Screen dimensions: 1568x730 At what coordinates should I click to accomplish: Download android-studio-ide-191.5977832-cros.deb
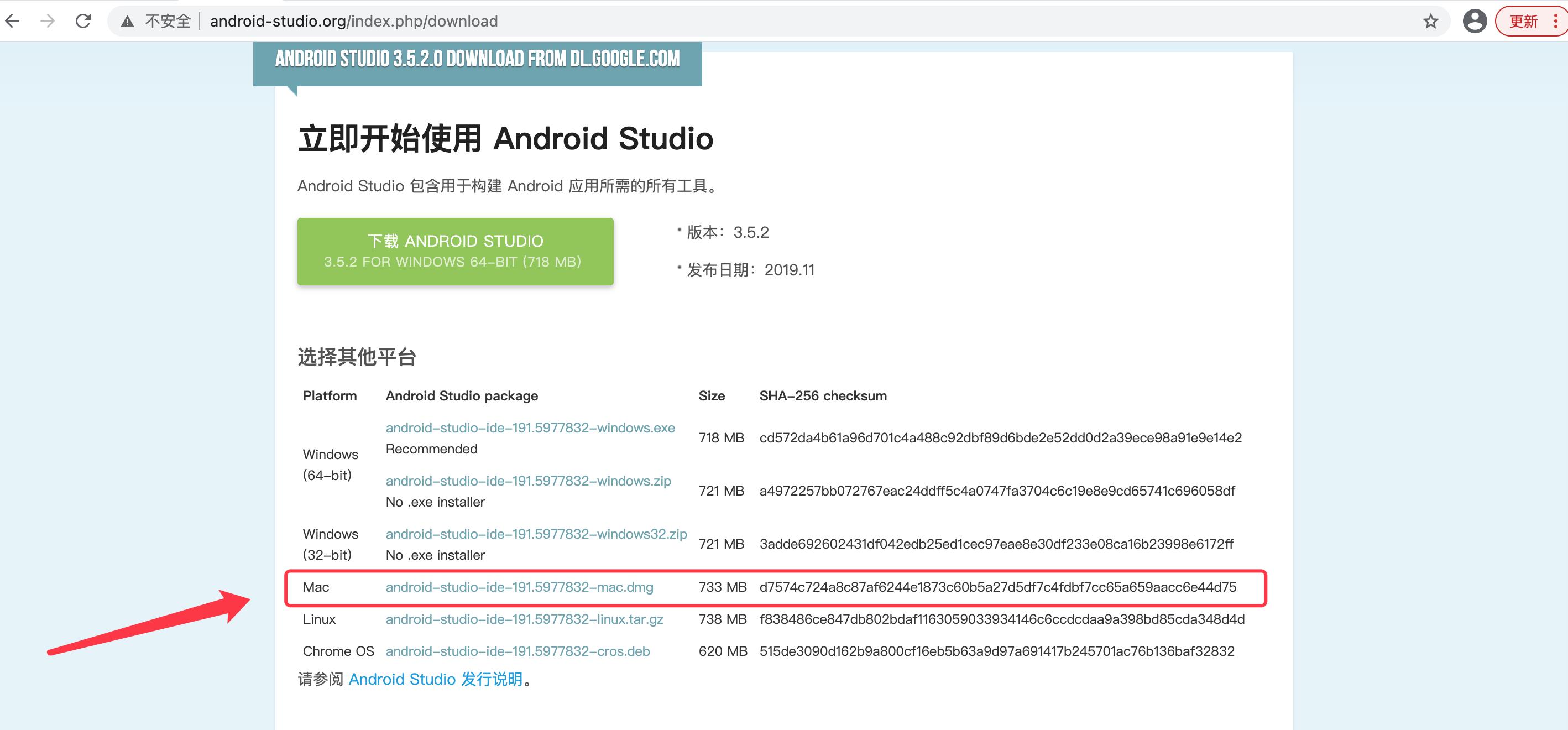click(x=518, y=651)
